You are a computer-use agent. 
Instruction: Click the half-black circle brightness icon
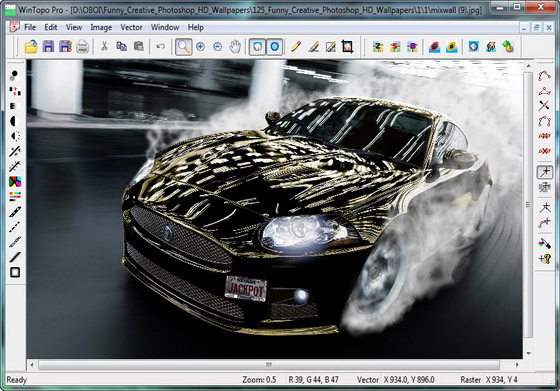coord(14,121)
